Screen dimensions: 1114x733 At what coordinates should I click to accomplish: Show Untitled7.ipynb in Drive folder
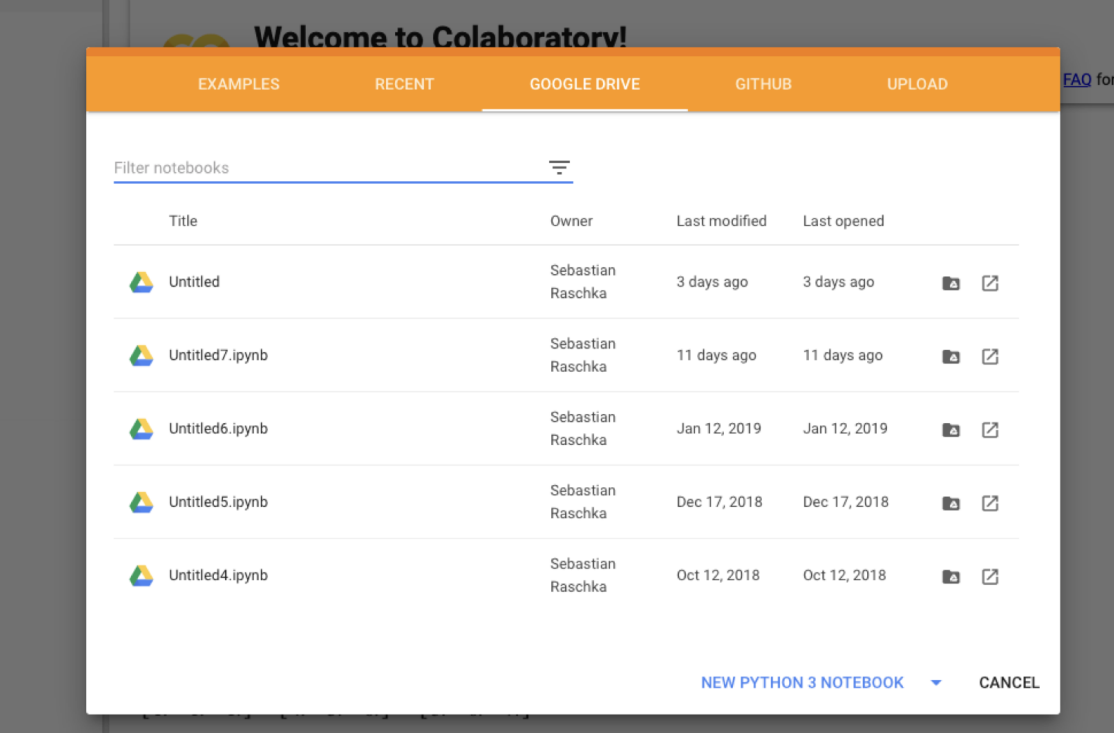pos(951,356)
